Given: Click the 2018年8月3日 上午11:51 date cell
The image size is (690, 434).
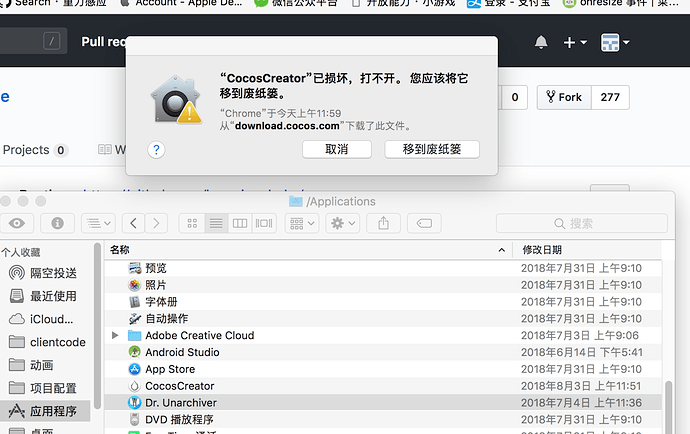Looking at the screenshot, I should (x=581, y=386).
